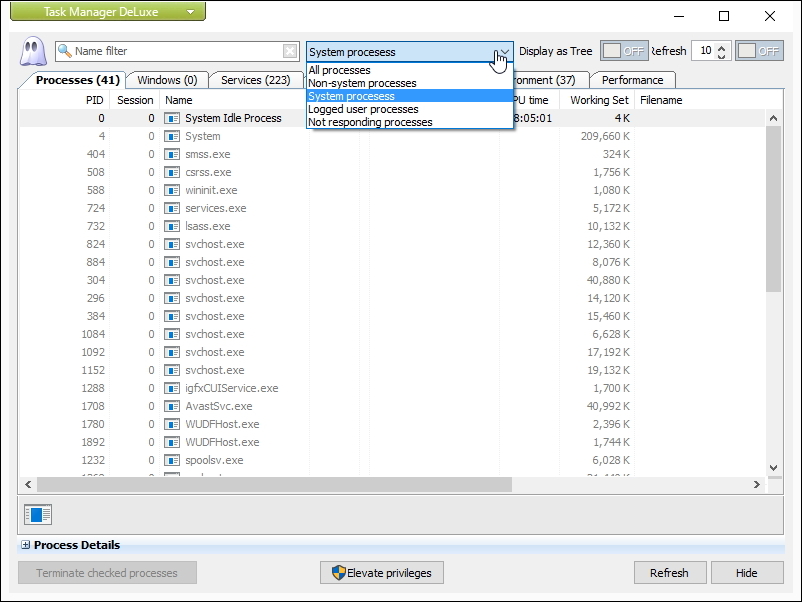
Task: Click the services.exe process icon
Action: coord(172,208)
